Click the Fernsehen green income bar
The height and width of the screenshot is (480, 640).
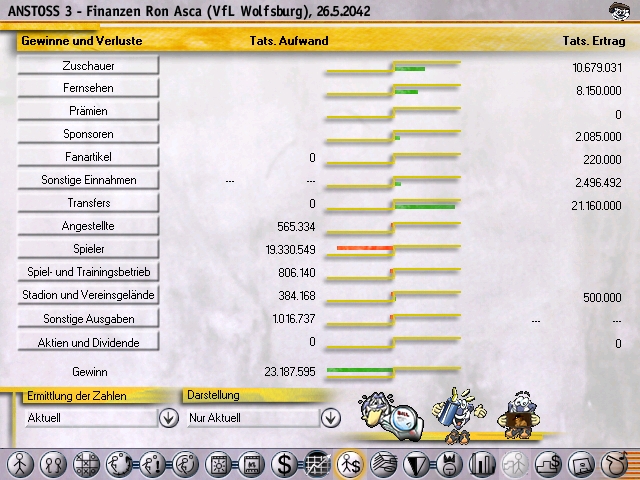(406, 92)
